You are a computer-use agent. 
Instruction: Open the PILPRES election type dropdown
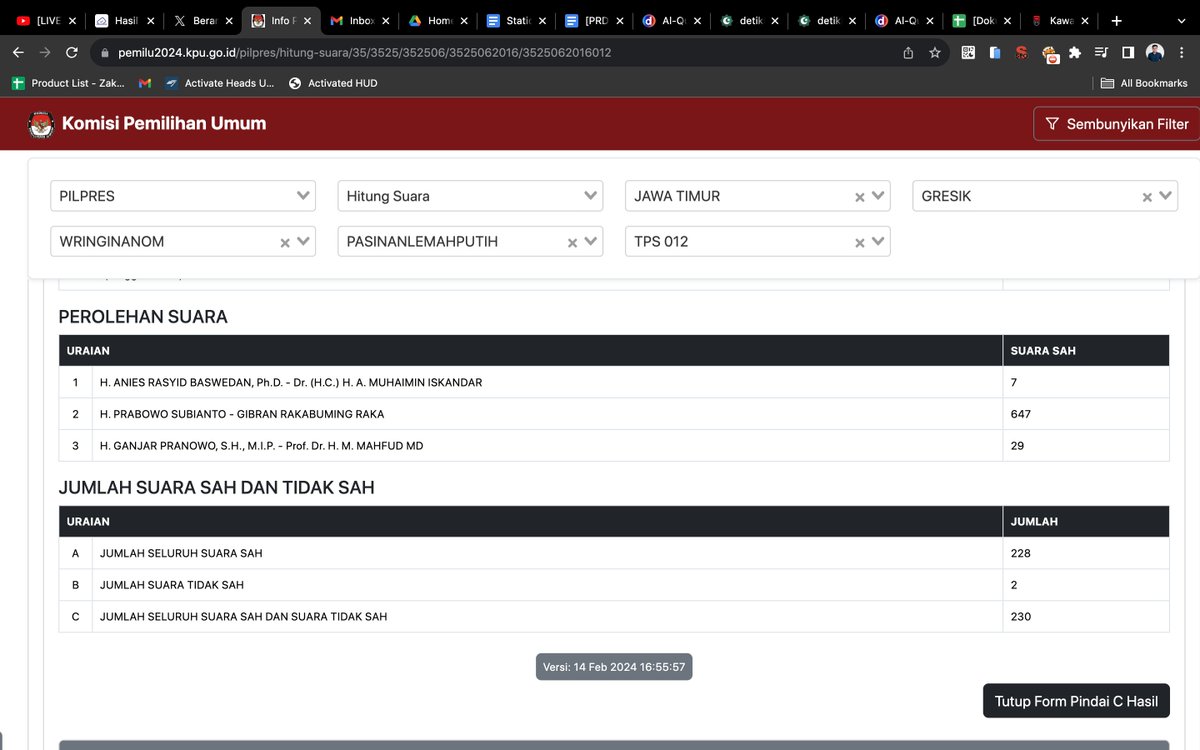click(183, 196)
